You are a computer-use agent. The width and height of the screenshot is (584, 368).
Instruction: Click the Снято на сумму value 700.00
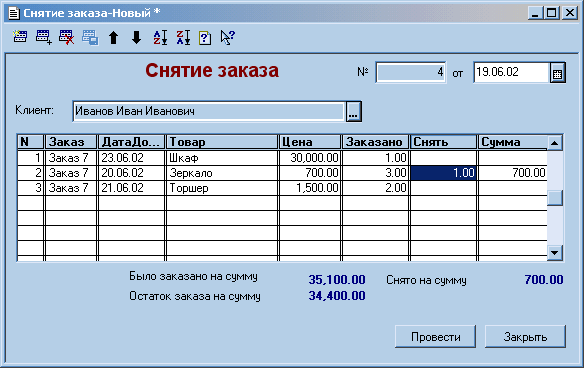[544, 280]
